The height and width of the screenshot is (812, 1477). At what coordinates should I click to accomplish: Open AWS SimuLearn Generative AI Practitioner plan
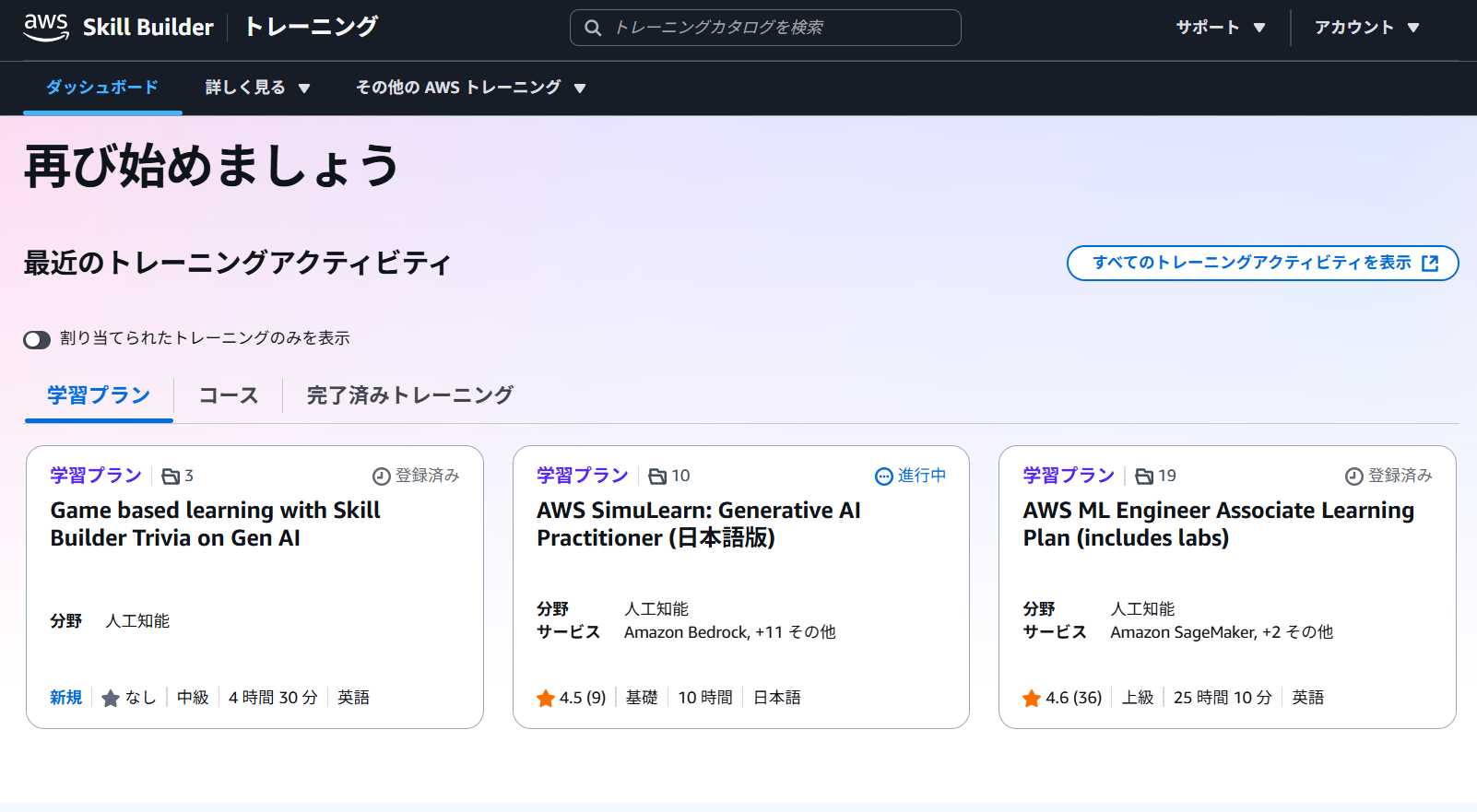click(698, 524)
